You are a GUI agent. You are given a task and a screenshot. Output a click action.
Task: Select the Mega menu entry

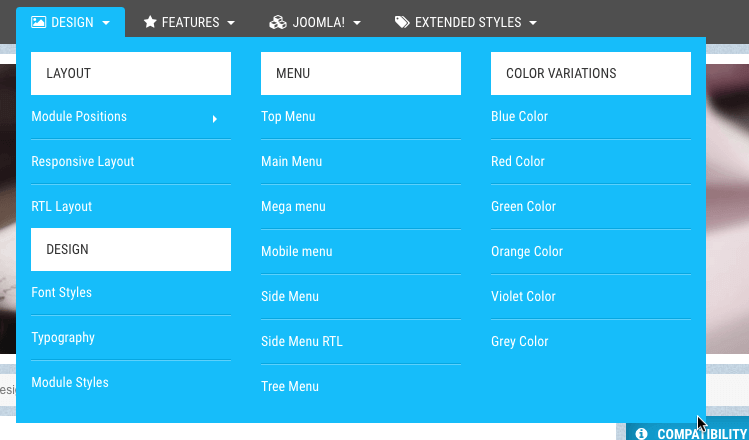click(x=293, y=207)
